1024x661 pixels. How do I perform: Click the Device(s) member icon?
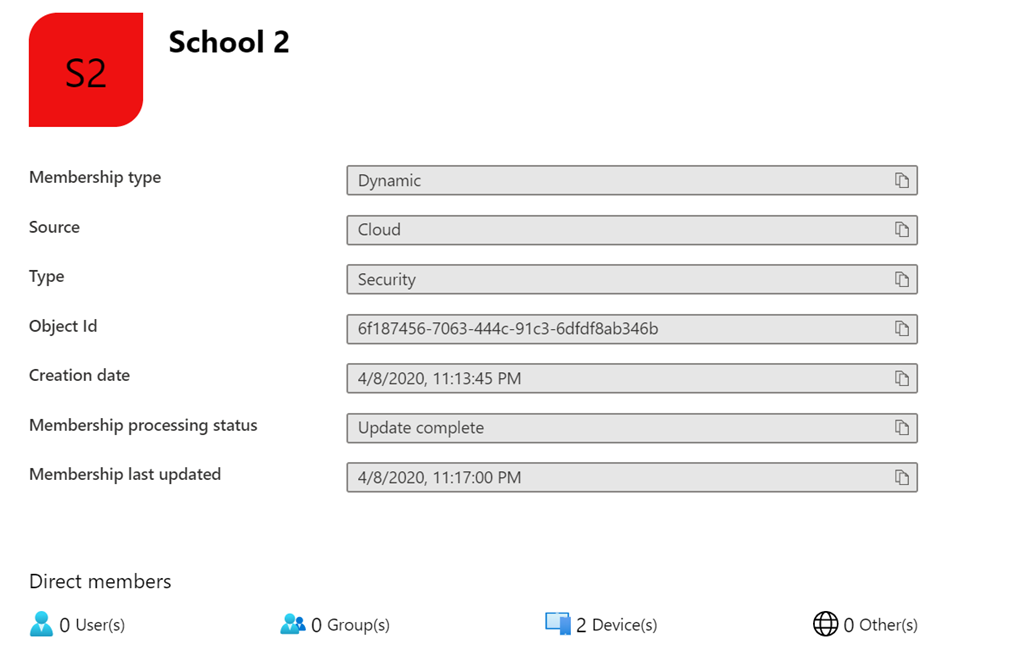[x=558, y=624]
